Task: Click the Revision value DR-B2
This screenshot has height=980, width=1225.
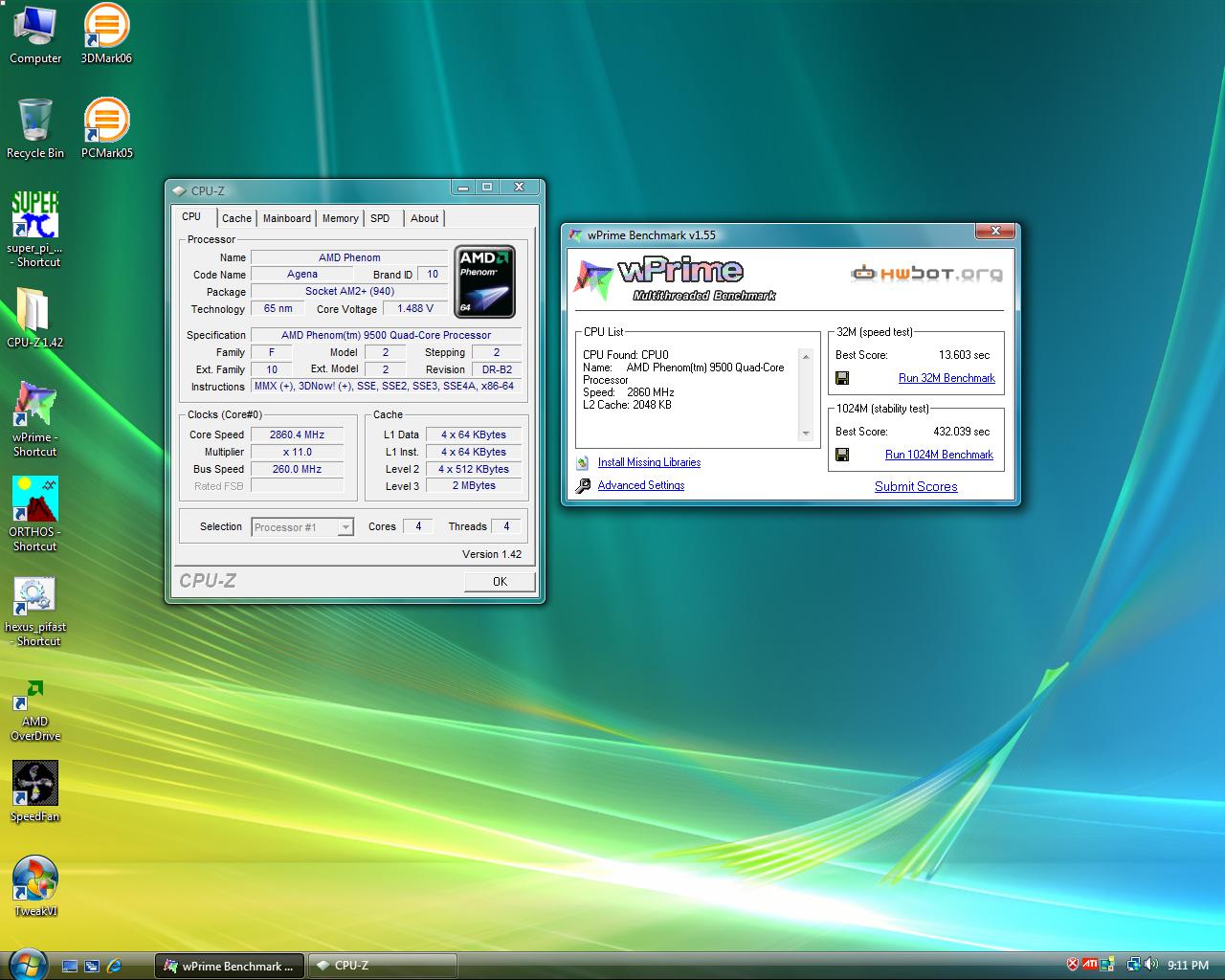Action: pyautogui.click(x=497, y=369)
